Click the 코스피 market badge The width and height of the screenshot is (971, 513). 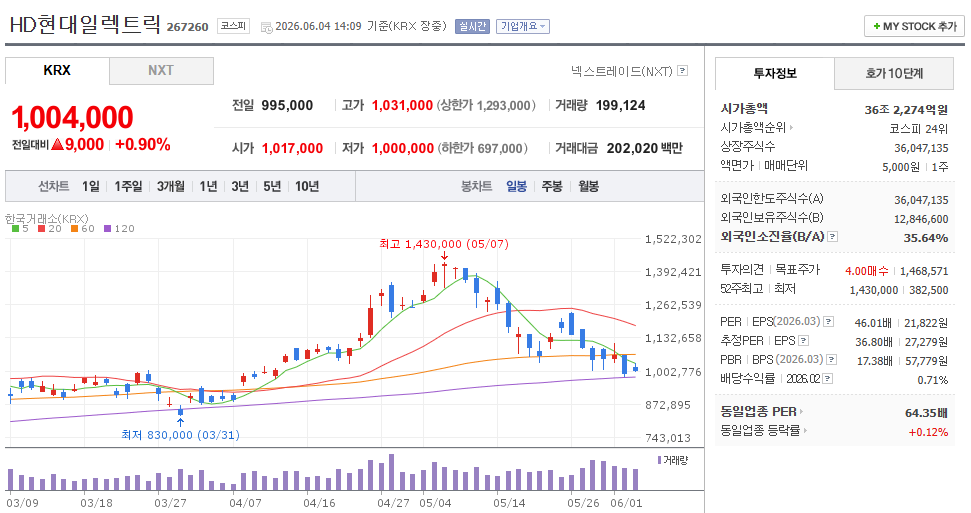(x=233, y=26)
